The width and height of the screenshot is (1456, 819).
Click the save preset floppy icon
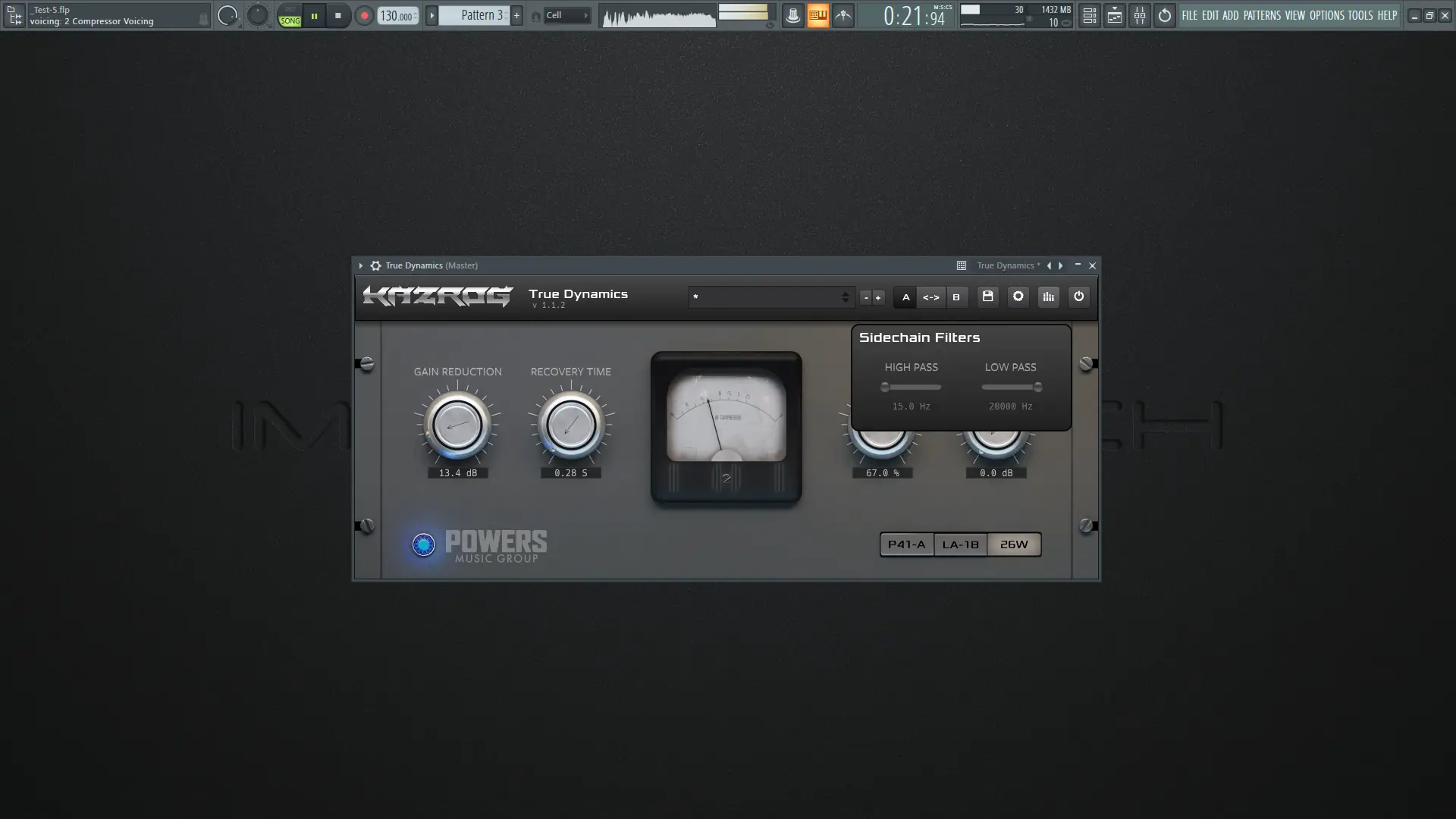[x=987, y=297]
